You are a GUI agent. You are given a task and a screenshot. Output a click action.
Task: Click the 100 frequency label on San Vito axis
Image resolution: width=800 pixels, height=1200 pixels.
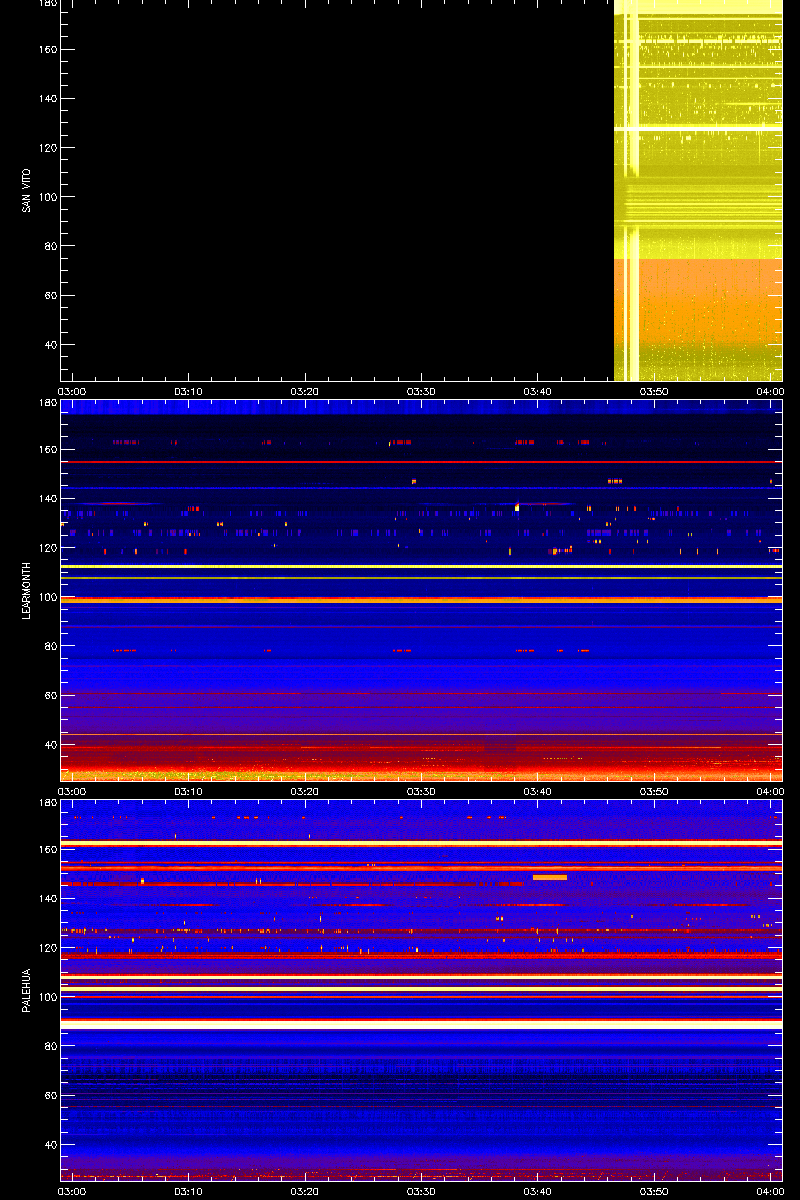coord(47,197)
